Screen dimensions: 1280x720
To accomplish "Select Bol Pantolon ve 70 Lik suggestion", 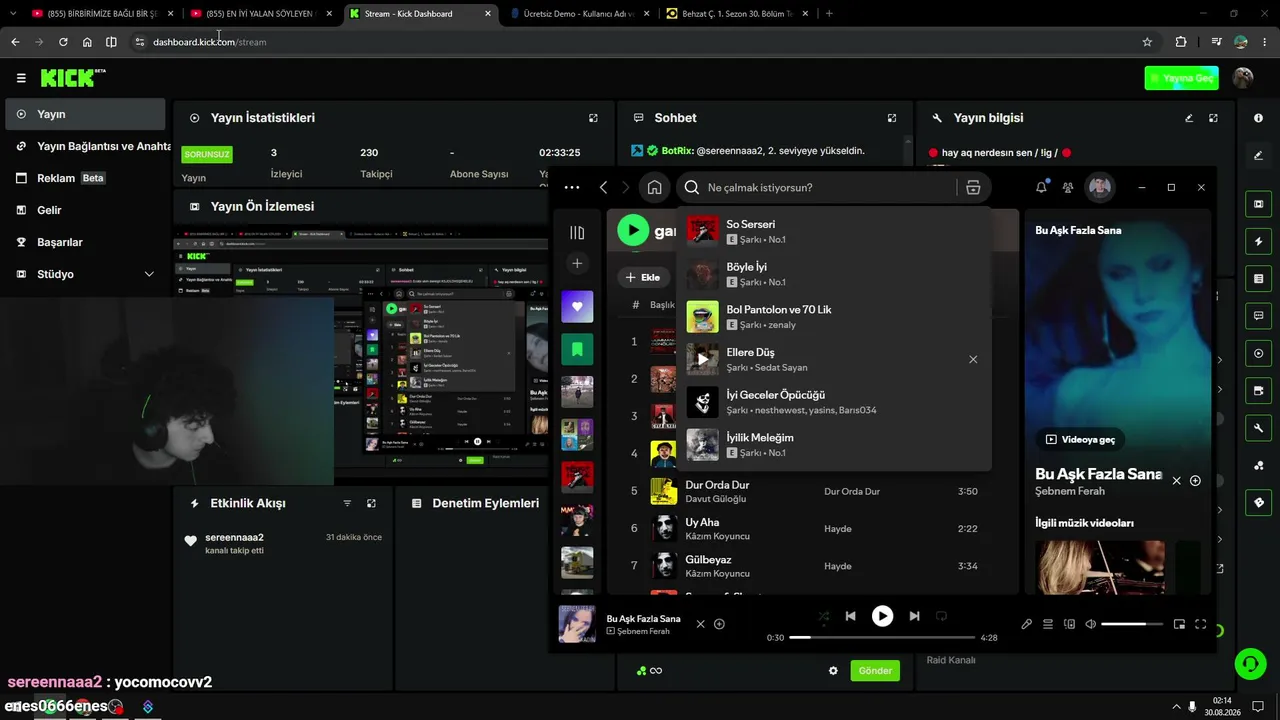I will (x=833, y=316).
